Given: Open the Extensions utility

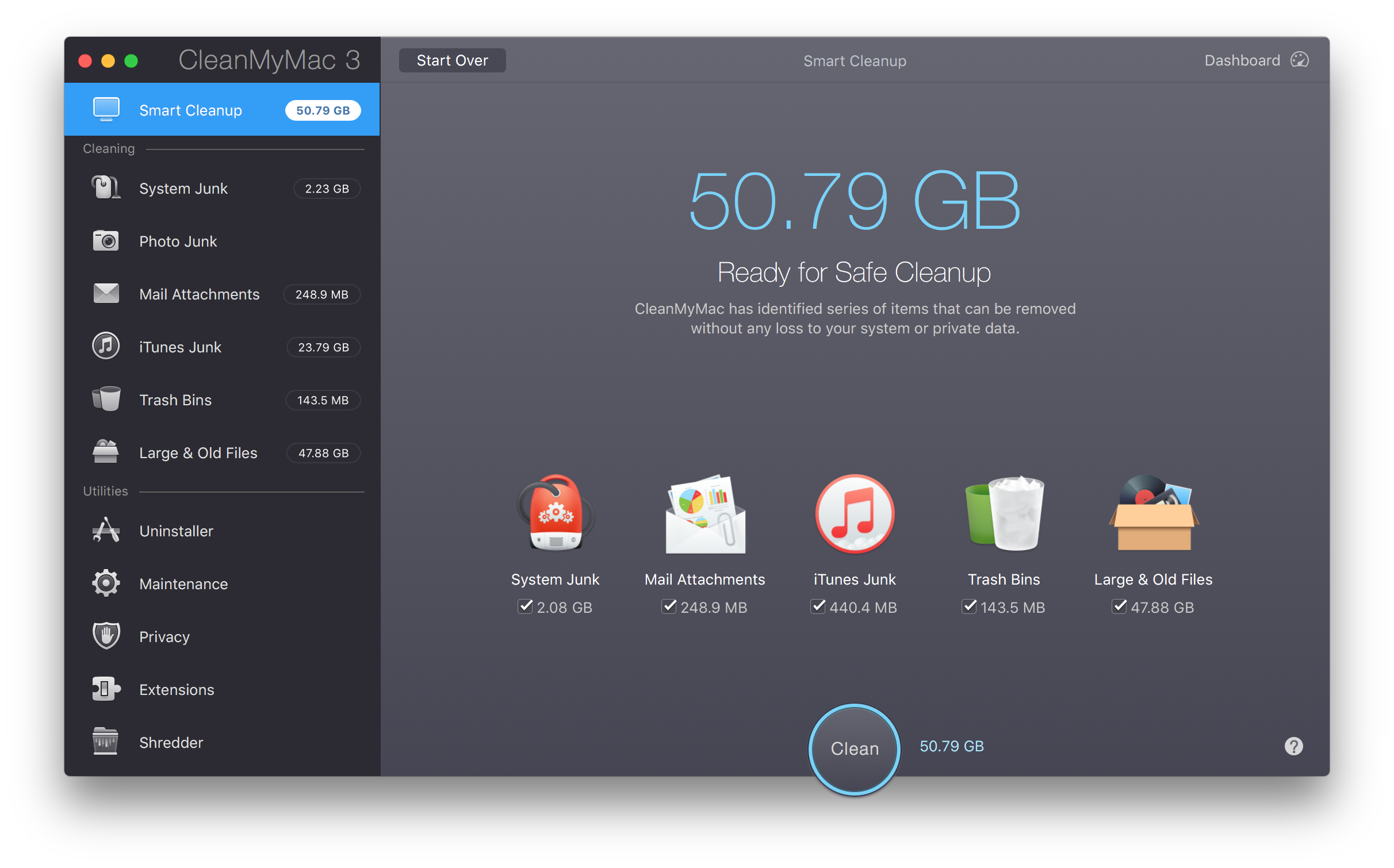Looking at the screenshot, I should [x=222, y=689].
